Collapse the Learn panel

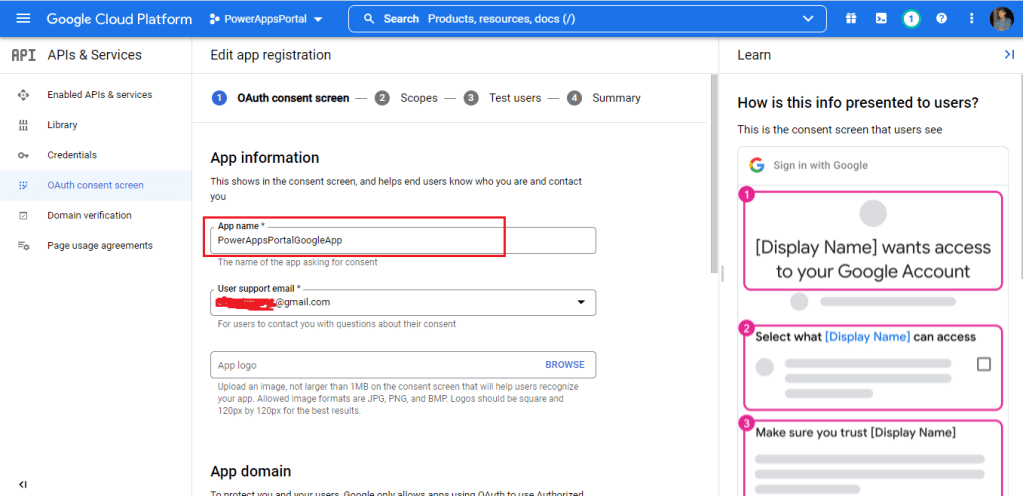[1008, 55]
